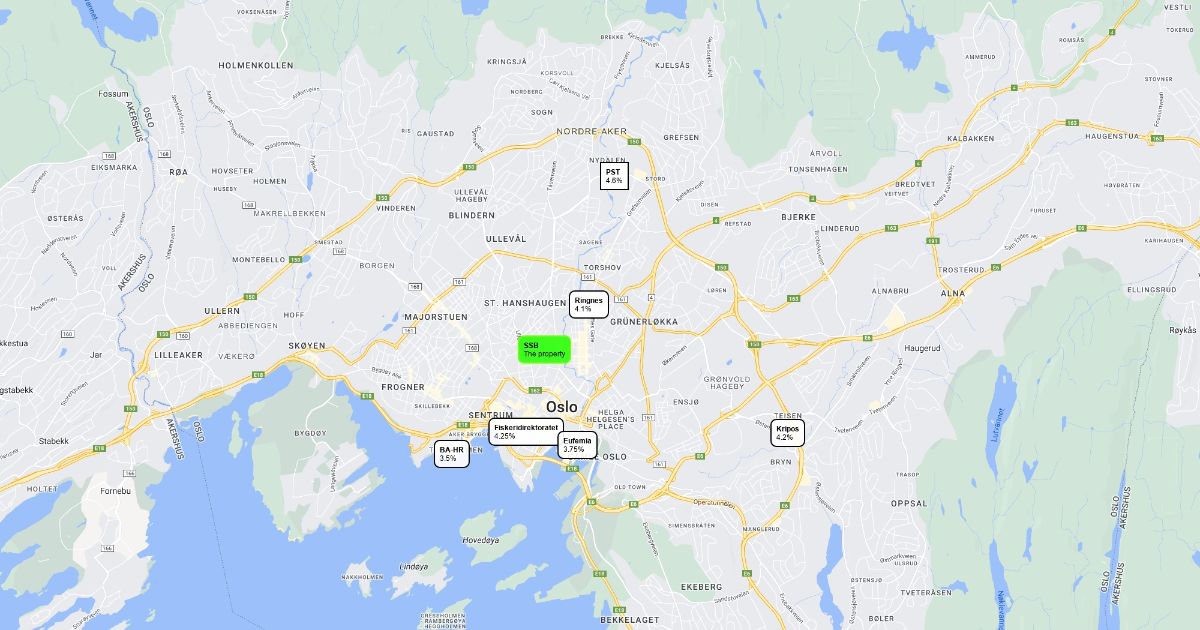Click the EKEBERG area label

(701, 586)
